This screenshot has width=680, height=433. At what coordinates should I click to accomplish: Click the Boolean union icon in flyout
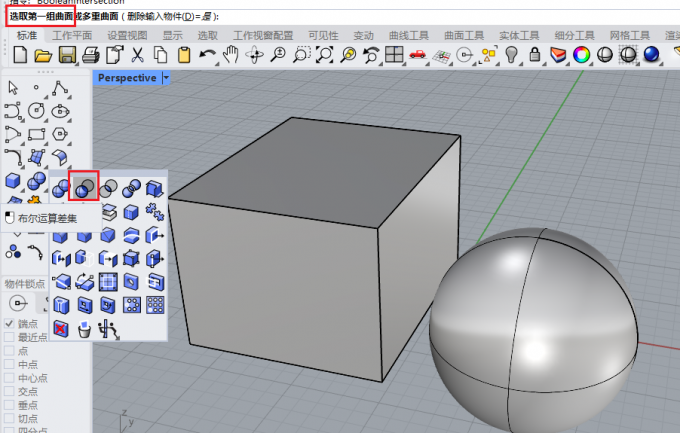tap(61, 188)
